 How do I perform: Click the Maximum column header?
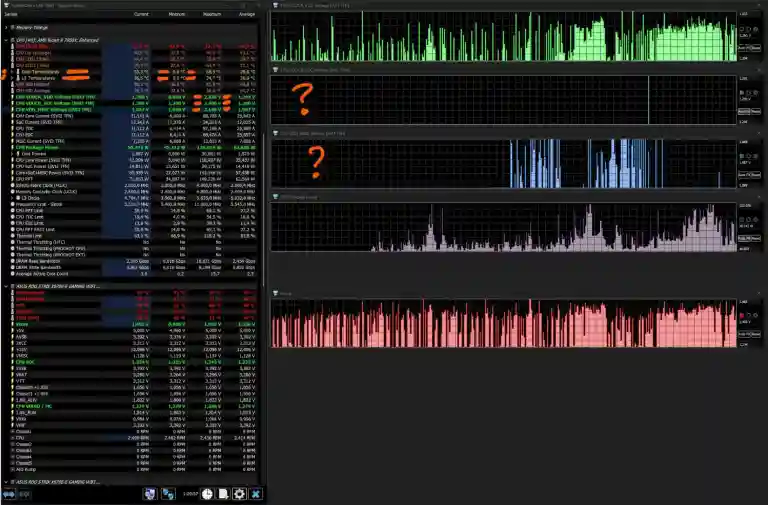(x=212, y=14)
